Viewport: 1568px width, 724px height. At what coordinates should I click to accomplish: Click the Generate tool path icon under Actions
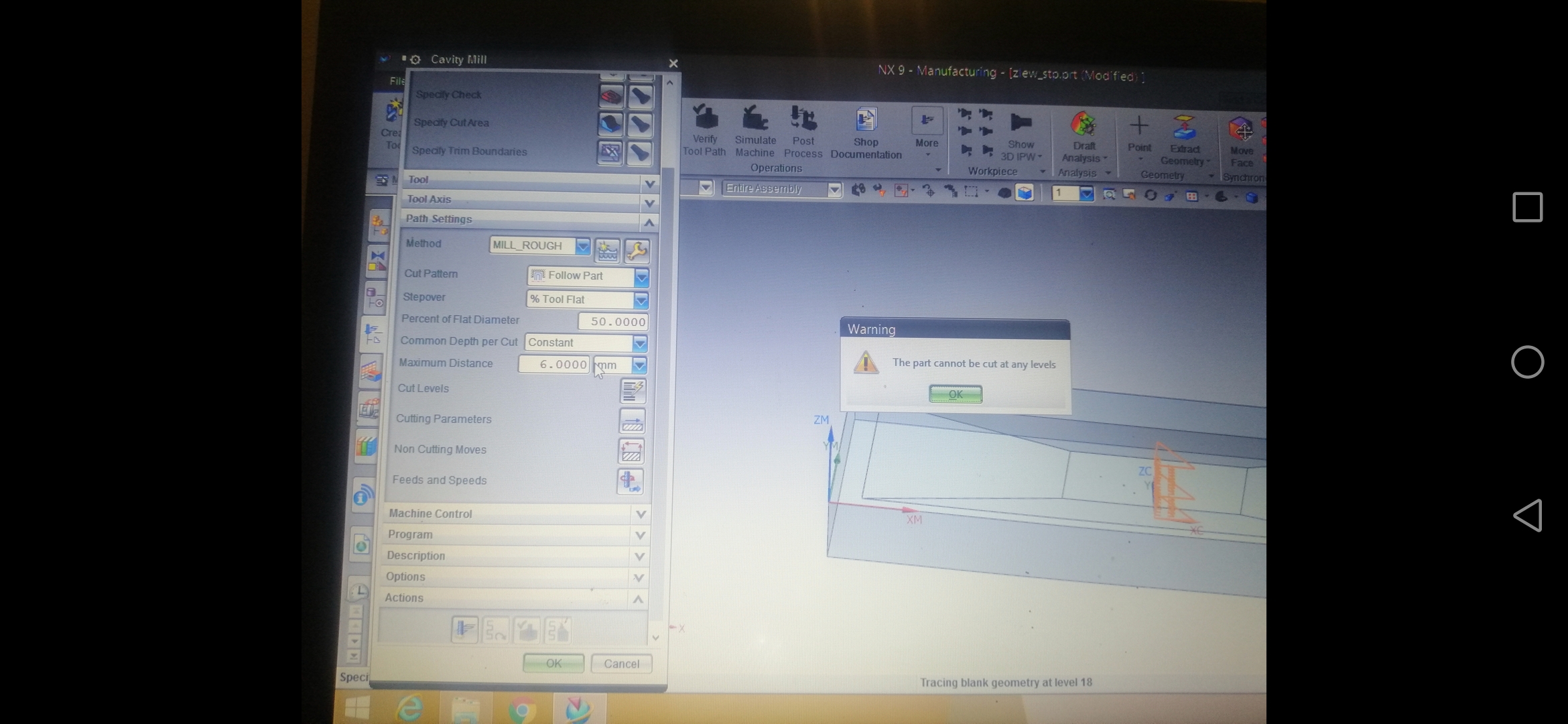point(464,630)
